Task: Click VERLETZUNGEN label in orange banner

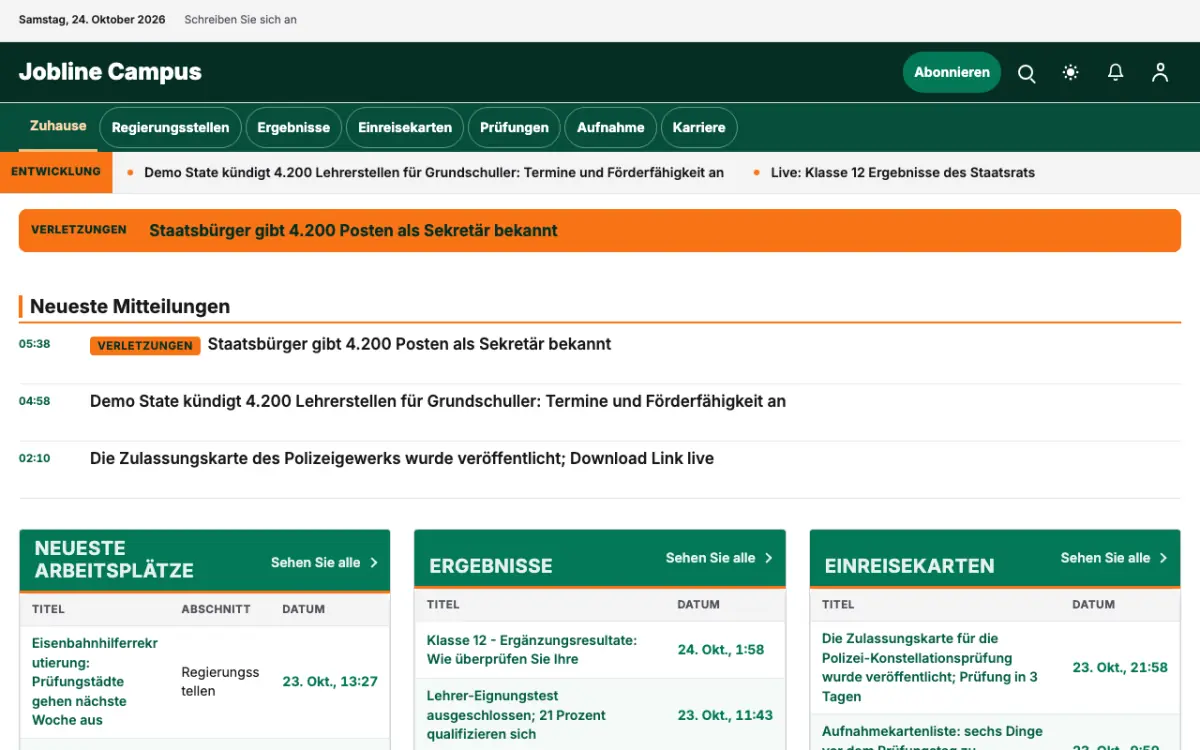Action: click(x=79, y=230)
